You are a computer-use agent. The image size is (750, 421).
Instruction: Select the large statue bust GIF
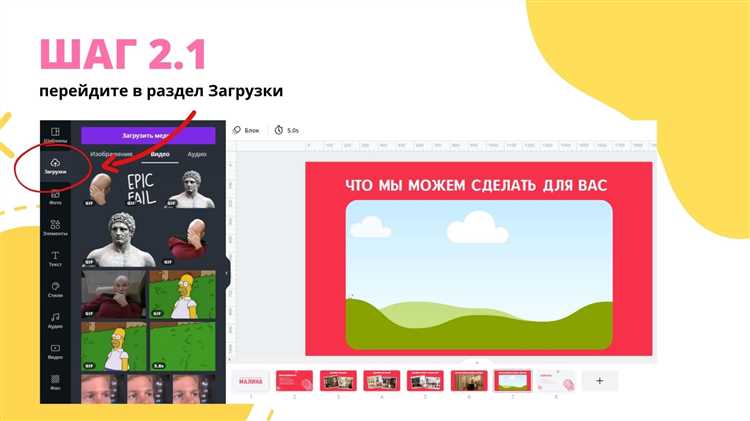coord(120,239)
